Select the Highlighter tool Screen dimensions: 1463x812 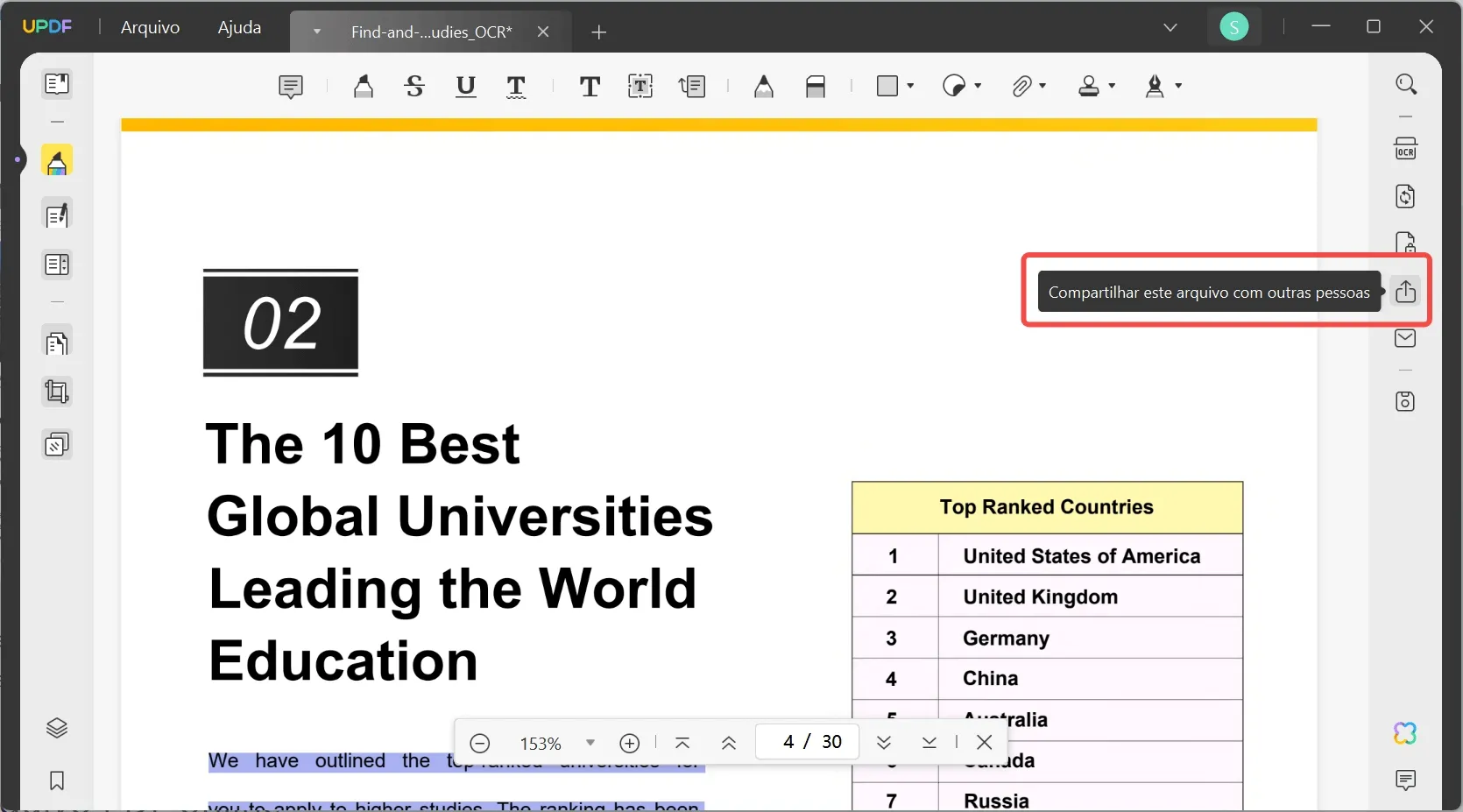tap(364, 87)
